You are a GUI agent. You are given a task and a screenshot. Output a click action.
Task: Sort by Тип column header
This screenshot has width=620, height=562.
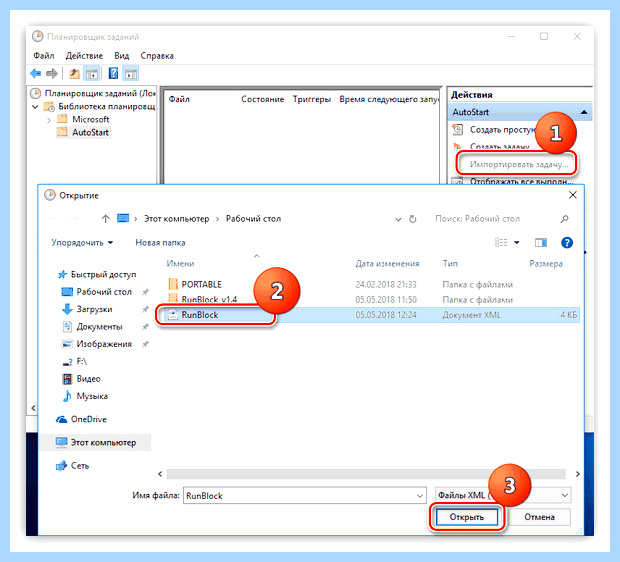click(450, 264)
